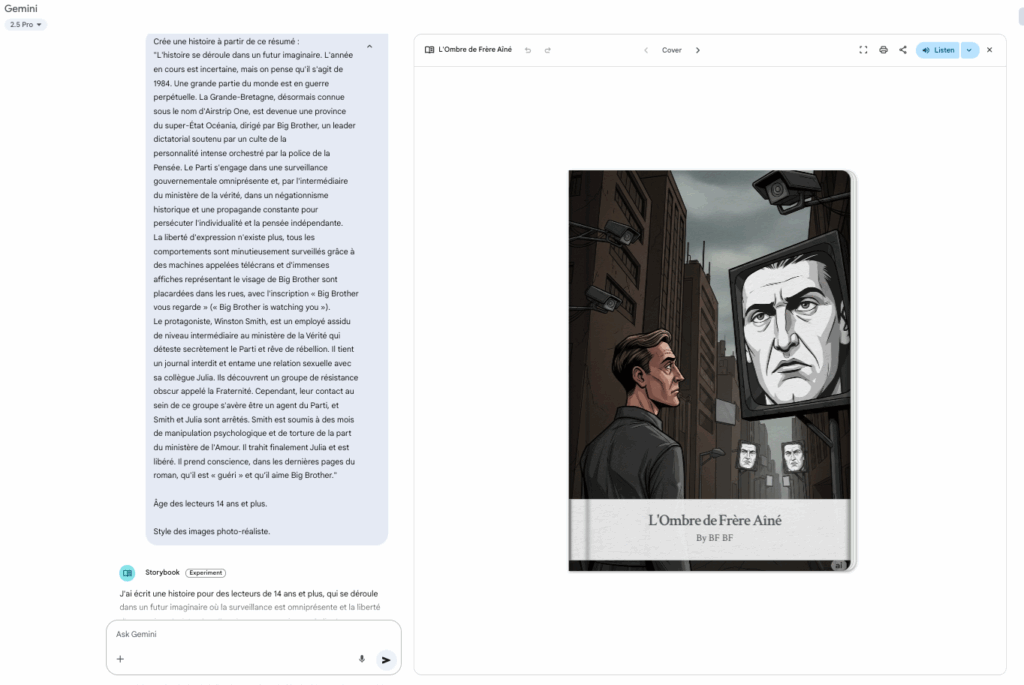
Task: Open the microphone for voice input
Action: tap(361, 659)
